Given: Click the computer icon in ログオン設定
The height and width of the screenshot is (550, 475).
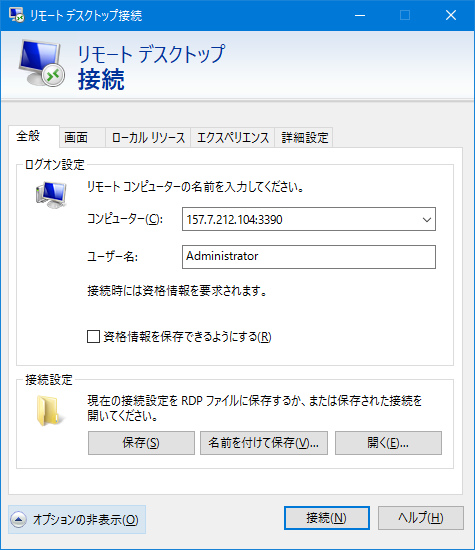Looking at the screenshot, I should click(51, 194).
